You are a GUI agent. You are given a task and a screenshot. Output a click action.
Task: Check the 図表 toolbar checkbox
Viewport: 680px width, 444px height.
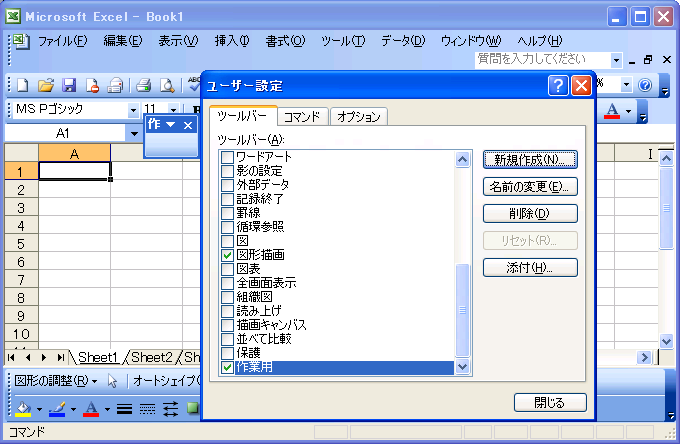point(227,269)
